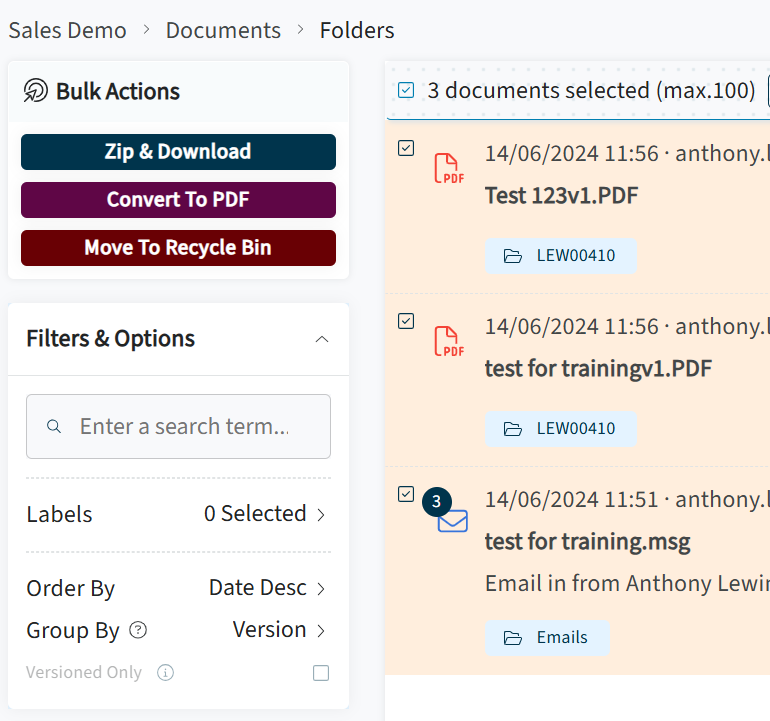This screenshot has height=721, width=770.
Task: Uncheck the test for training.msg checkbox
Action: 406,494
